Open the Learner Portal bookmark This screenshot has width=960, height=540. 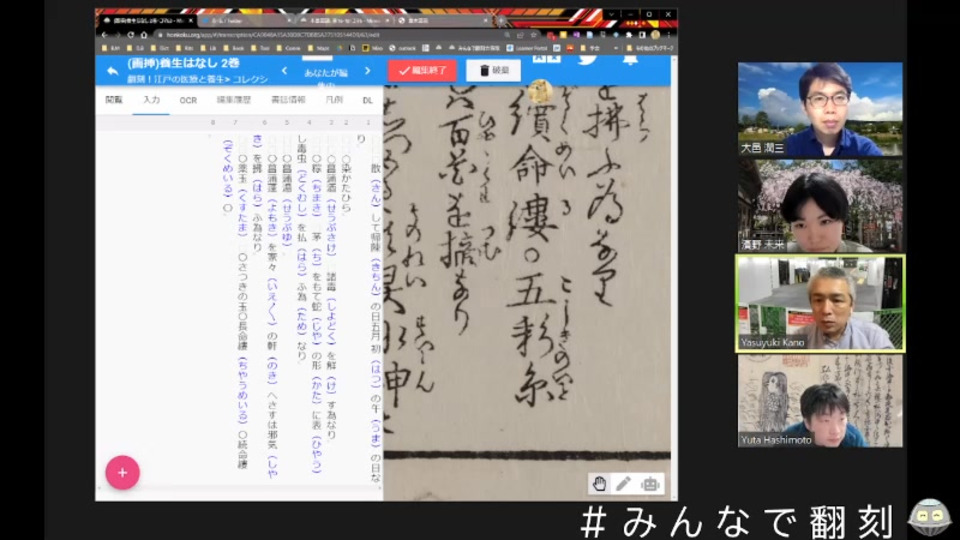(x=527, y=48)
